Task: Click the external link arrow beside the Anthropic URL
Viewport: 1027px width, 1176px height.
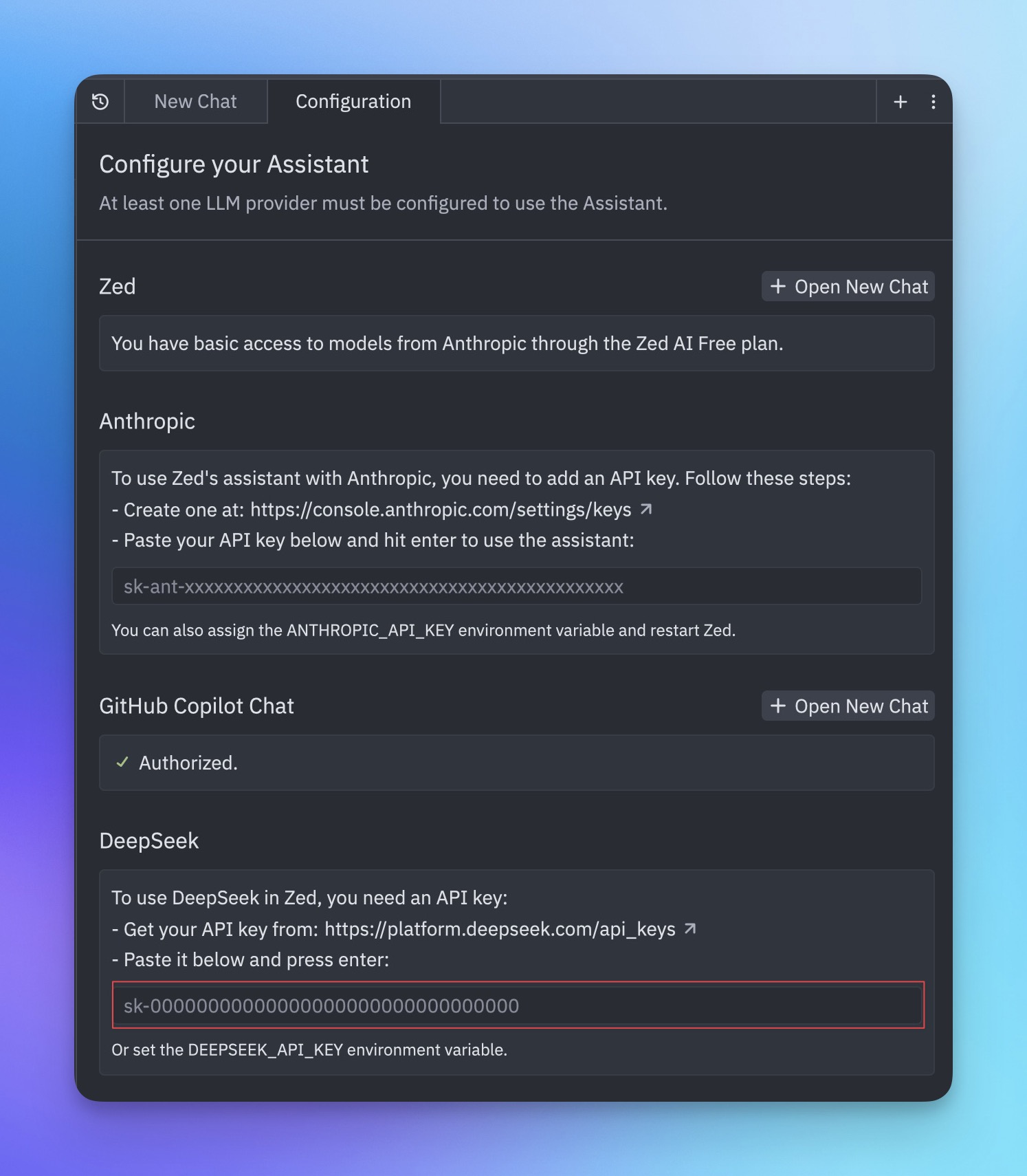Action: pyautogui.click(x=646, y=510)
